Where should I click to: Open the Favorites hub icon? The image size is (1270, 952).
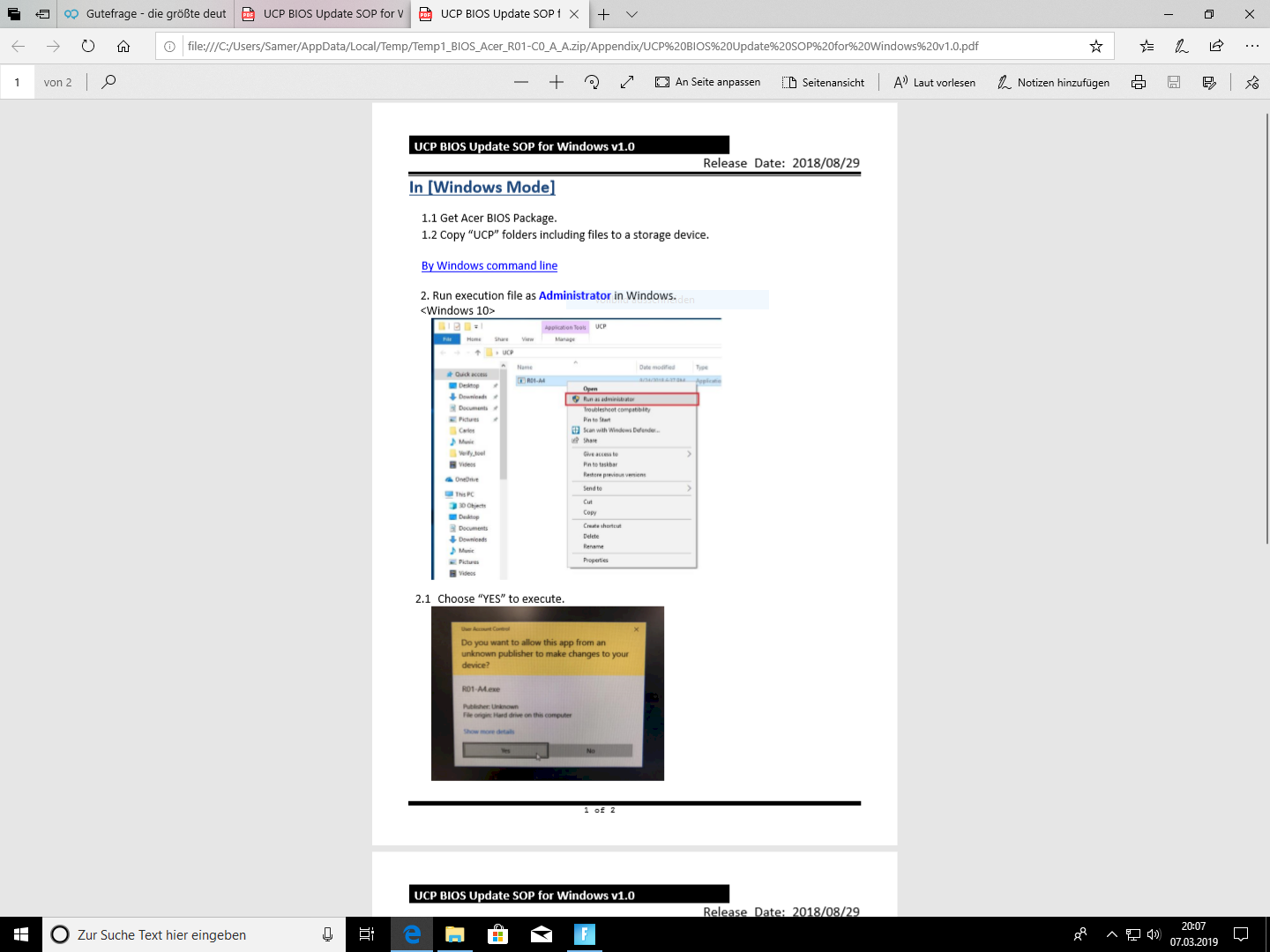(1147, 46)
